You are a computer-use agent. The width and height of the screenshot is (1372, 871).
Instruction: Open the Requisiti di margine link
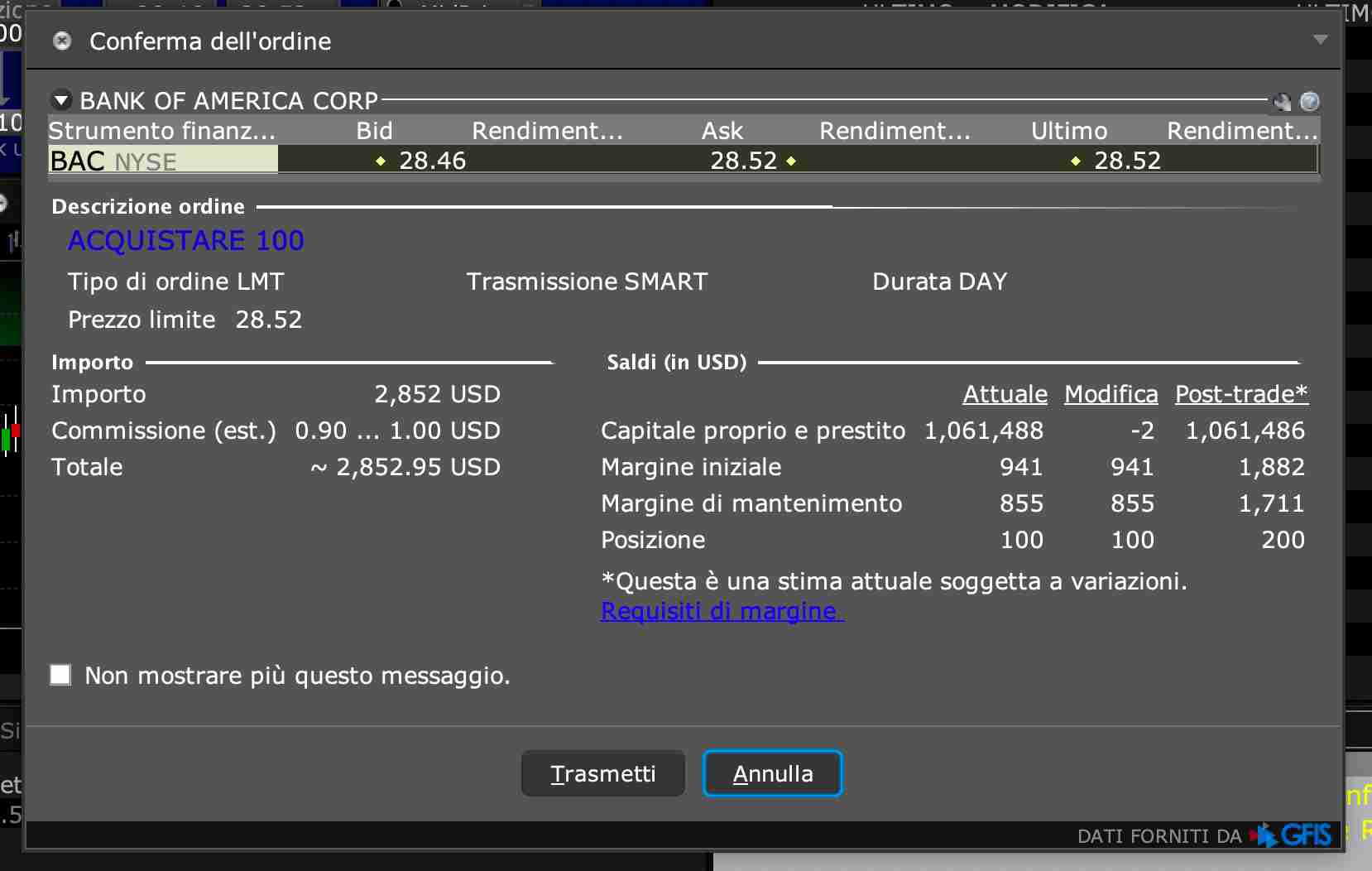720,611
